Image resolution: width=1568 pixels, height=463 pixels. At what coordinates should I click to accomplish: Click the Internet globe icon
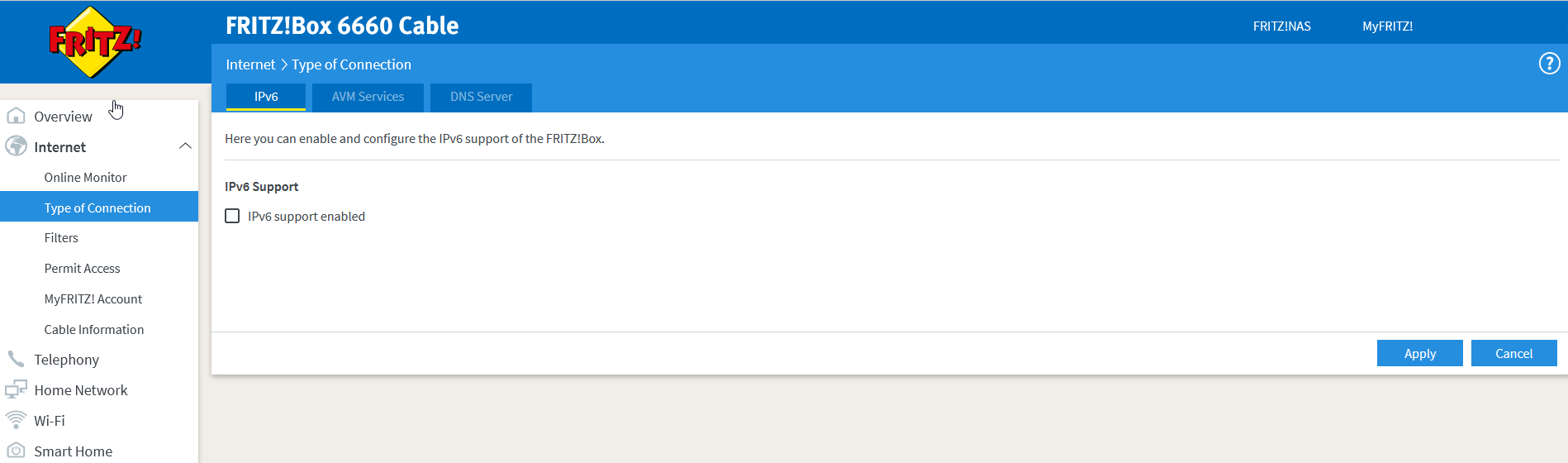pyautogui.click(x=16, y=146)
